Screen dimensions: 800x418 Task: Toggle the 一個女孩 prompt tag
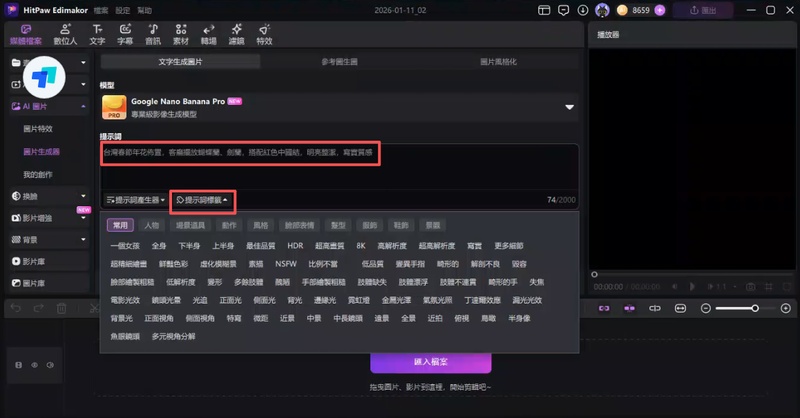tap(125, 246)
